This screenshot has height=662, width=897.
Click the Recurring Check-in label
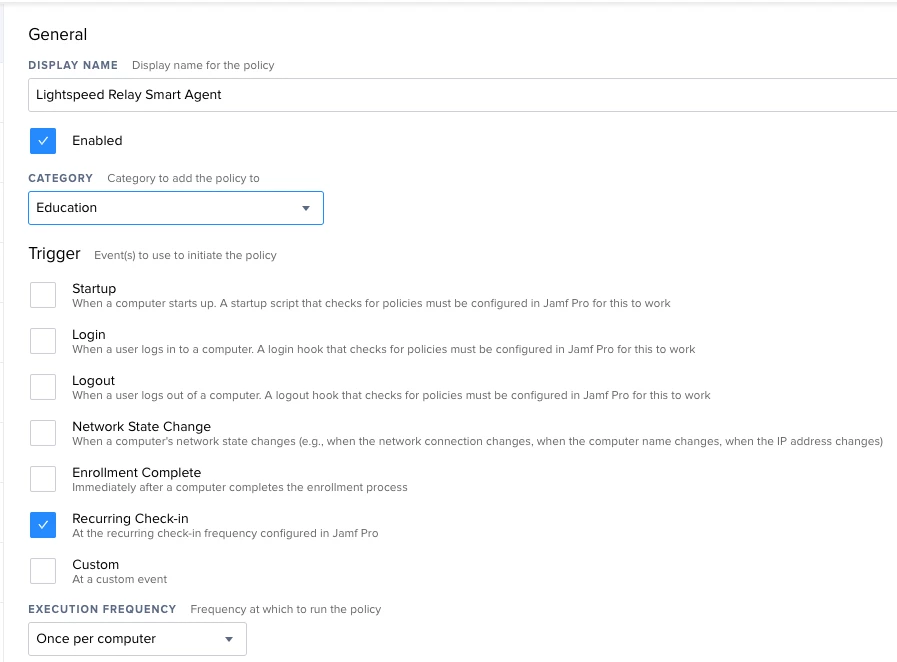[x=130, y=519]
